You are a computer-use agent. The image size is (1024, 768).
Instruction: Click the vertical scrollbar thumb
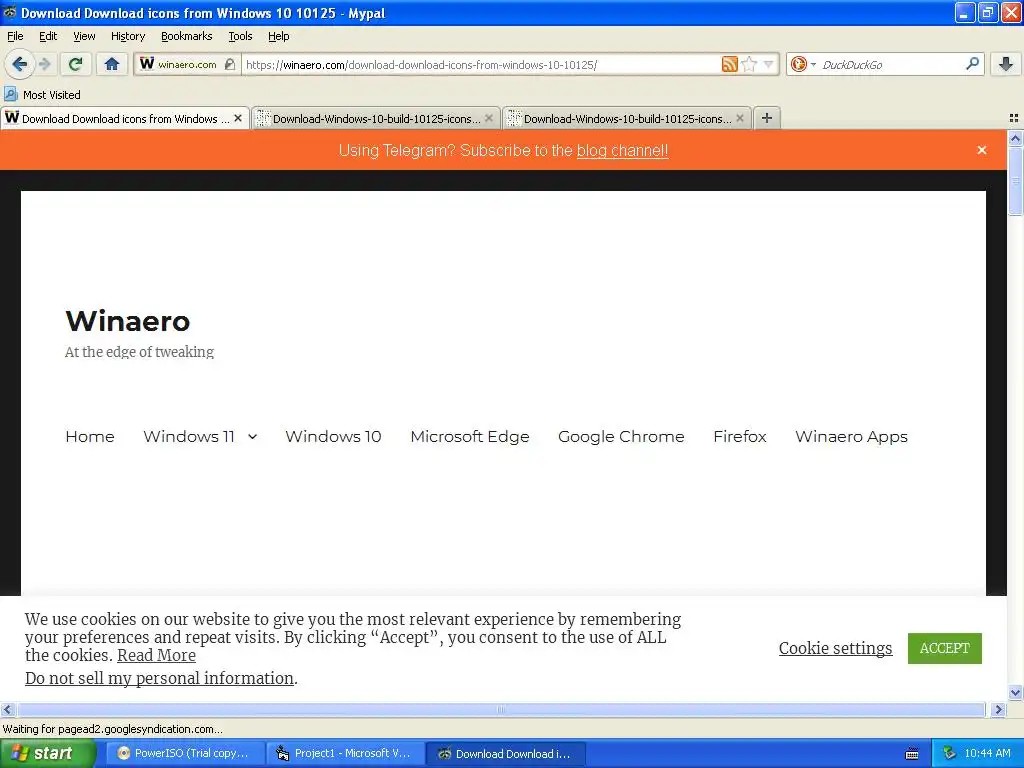tap(1015, 181)
